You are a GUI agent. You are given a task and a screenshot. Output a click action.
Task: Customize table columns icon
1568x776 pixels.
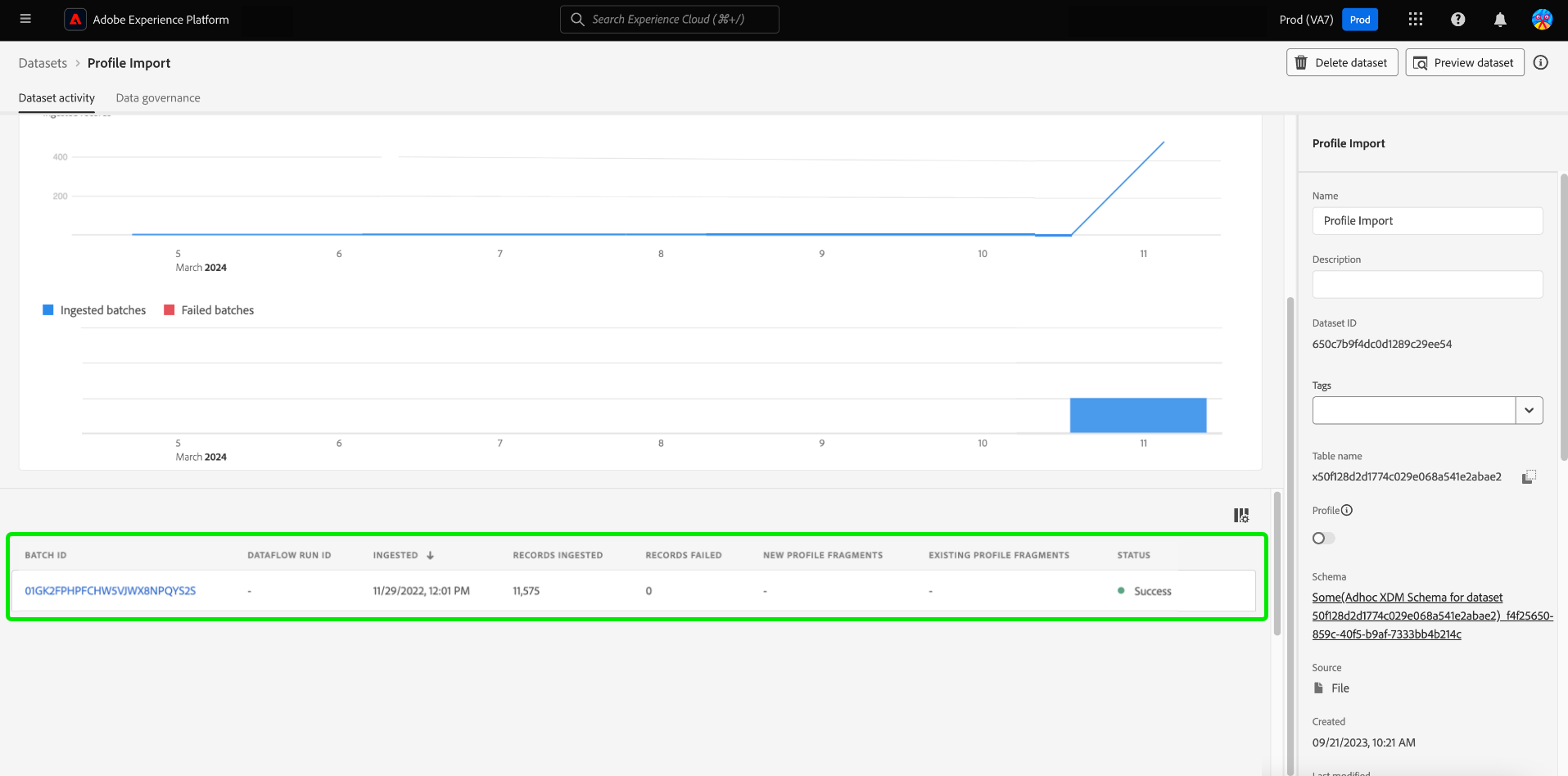(x=1241, y=515)
